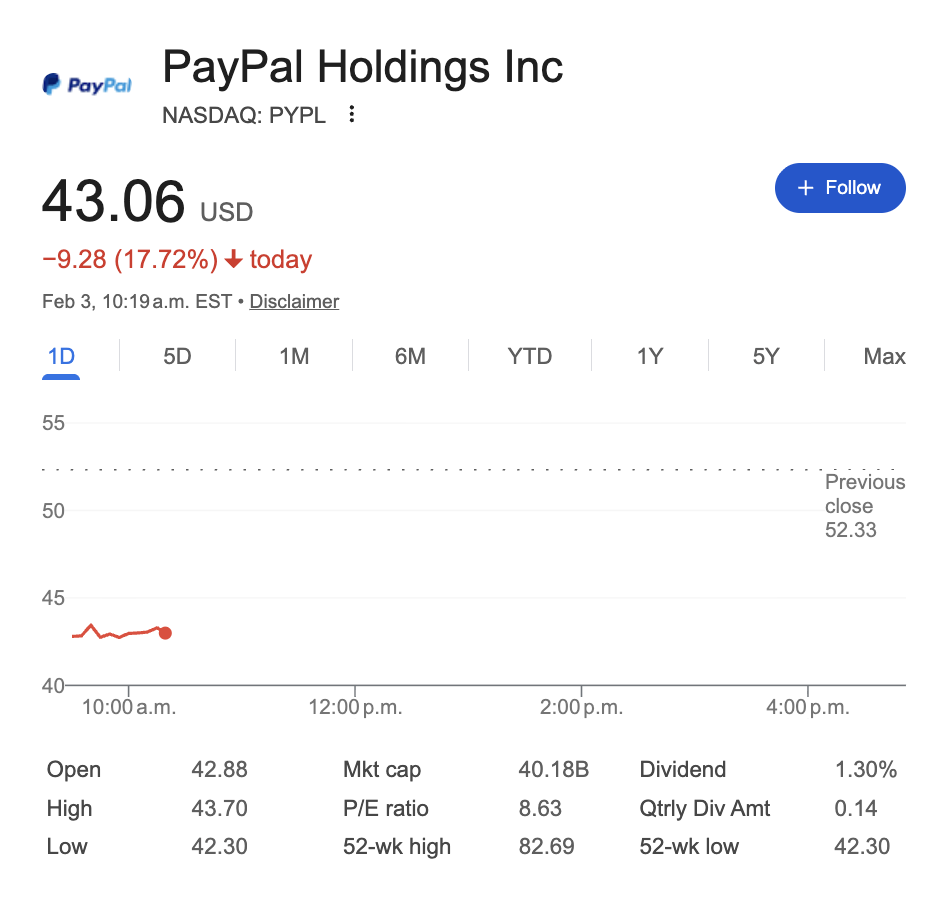The width and height of the screenshot is (930, 900).
Task: Open the 5Y chart view
Action: click(x=765, y=356)
